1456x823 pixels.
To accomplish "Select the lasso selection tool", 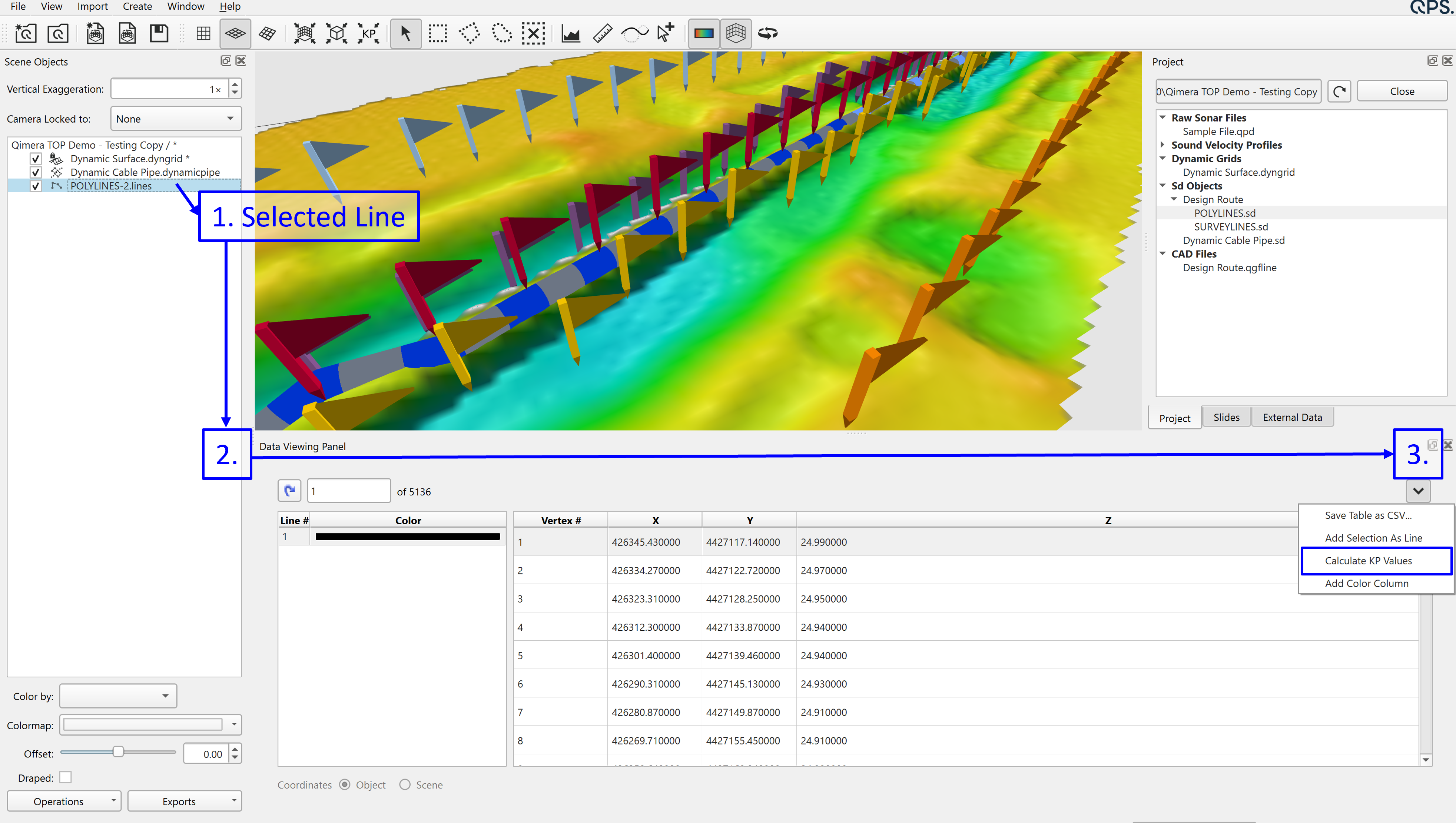I will (501, 33).
